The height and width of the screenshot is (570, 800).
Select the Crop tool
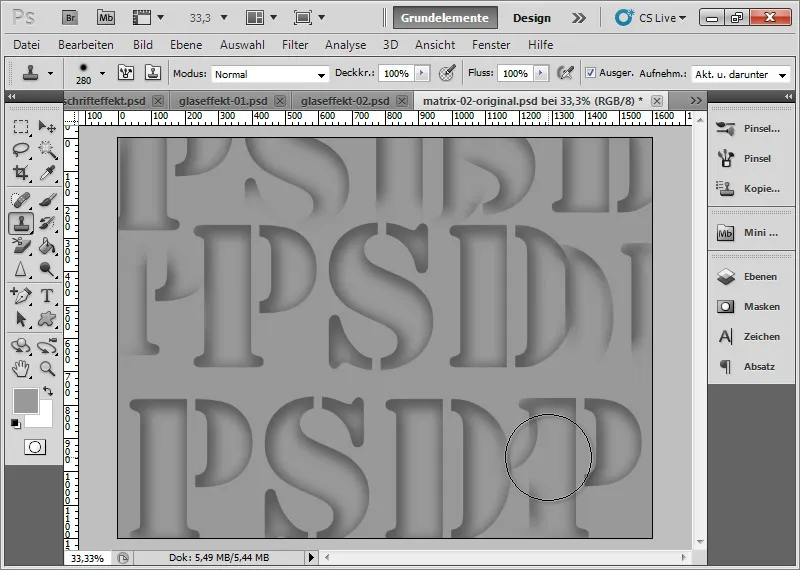coord(20,173)
